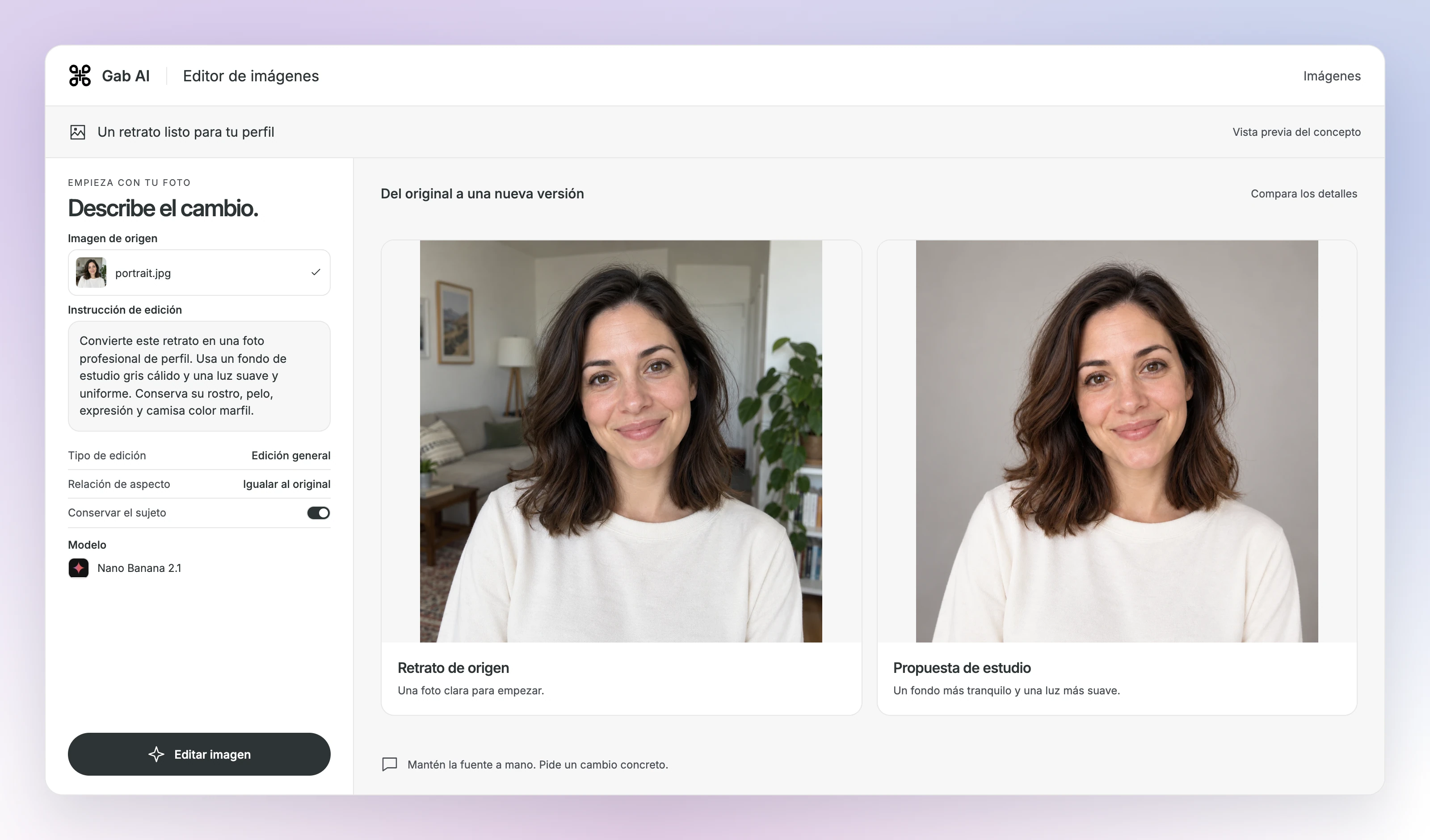Click the chat bubble icon near 'Mantén la fuente'

(389, 764)
